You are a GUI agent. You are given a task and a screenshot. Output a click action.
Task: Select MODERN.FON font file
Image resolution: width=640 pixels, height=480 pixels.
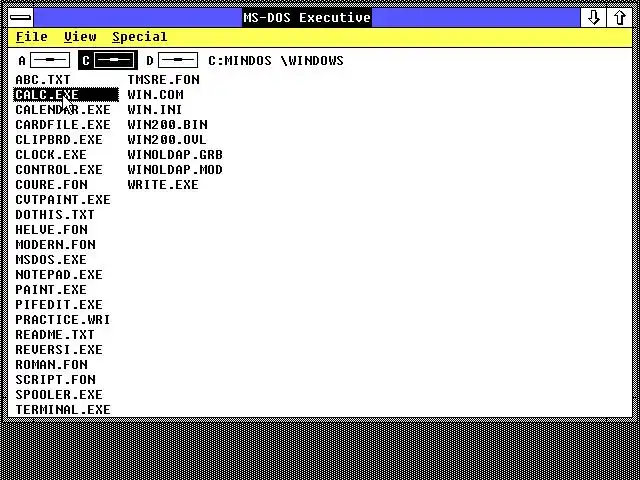[55, 244]
